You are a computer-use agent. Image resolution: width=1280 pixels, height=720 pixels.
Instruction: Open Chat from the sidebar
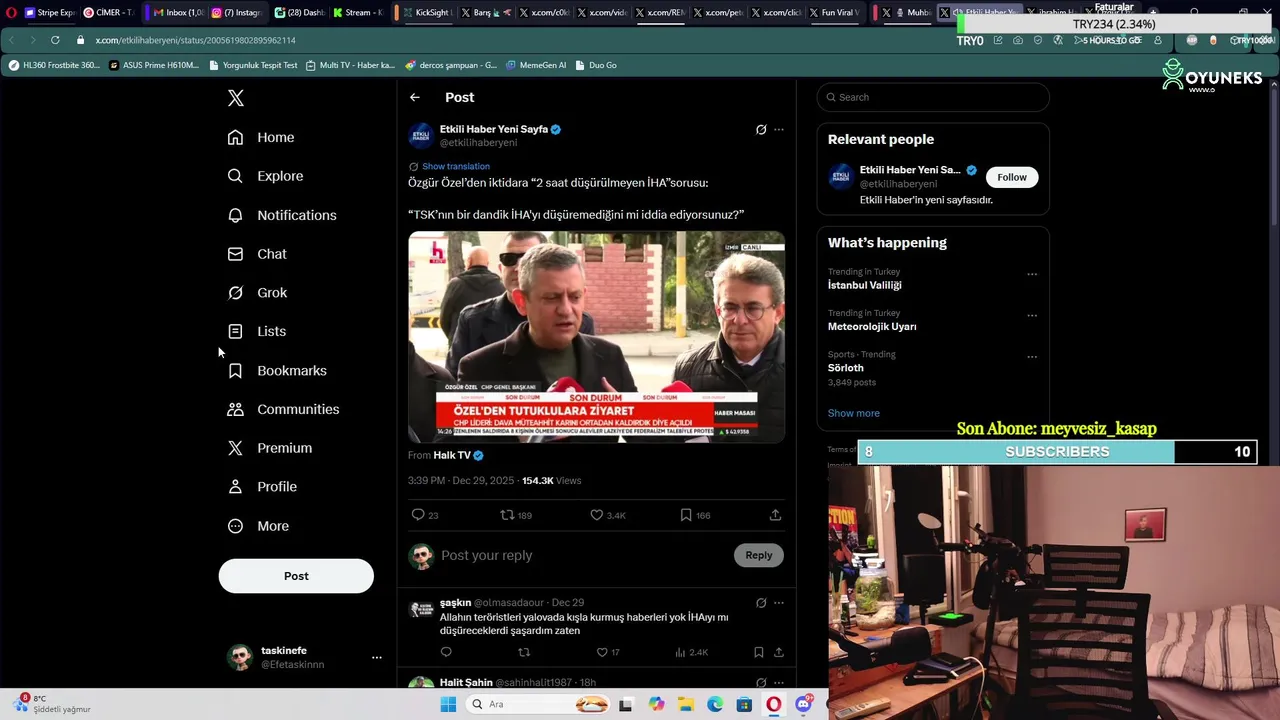(257, 254)
